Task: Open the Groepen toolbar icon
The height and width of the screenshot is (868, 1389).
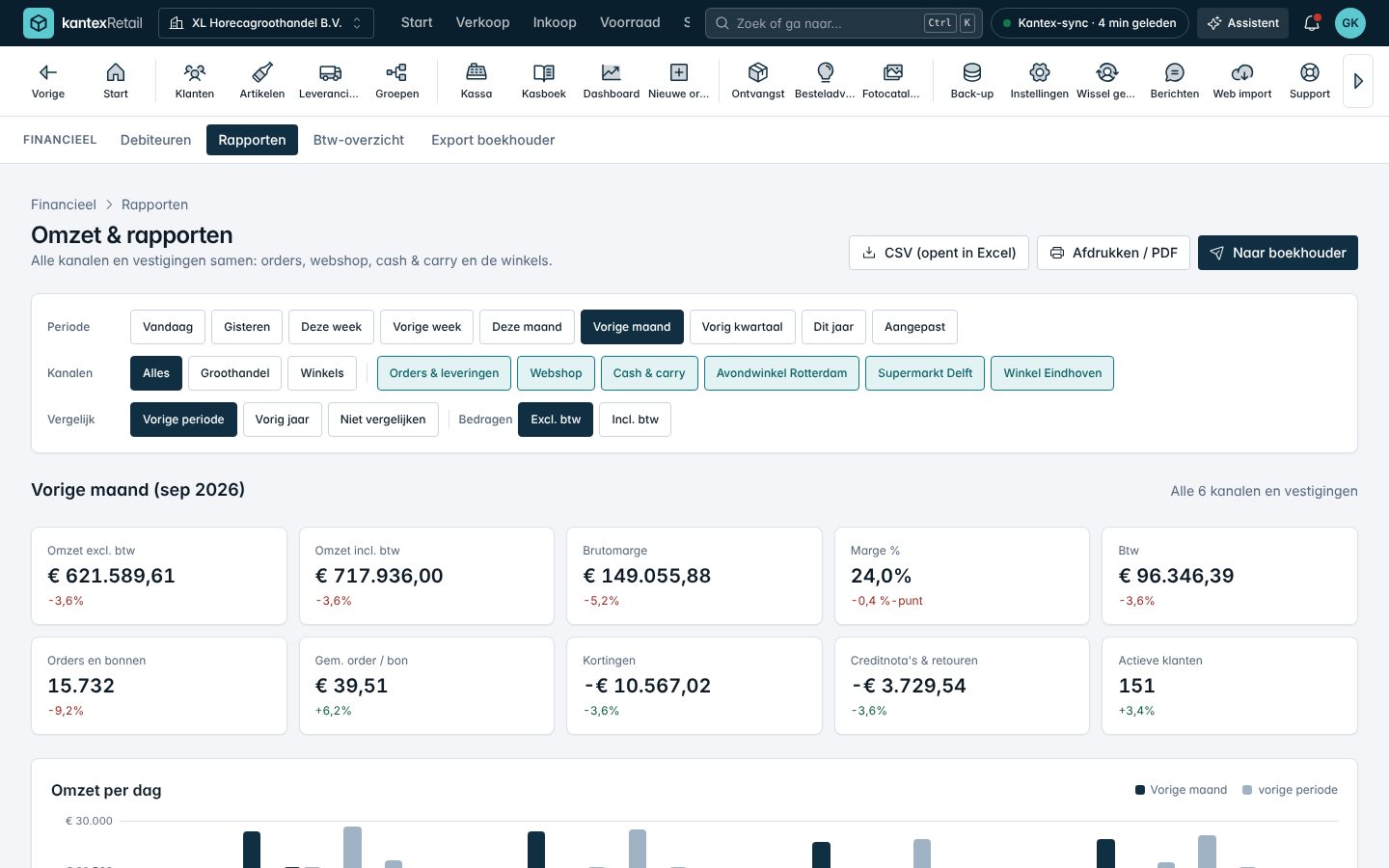Action: point(397,81)
